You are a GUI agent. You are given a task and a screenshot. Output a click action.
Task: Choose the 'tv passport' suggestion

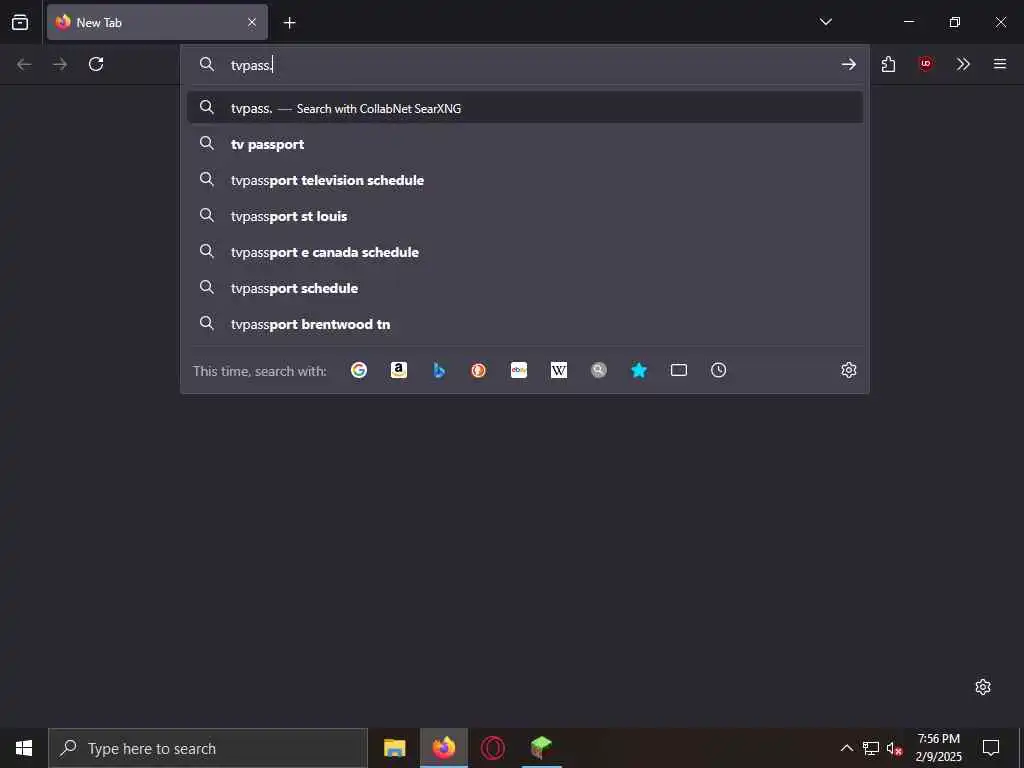[x=524, y=144]
